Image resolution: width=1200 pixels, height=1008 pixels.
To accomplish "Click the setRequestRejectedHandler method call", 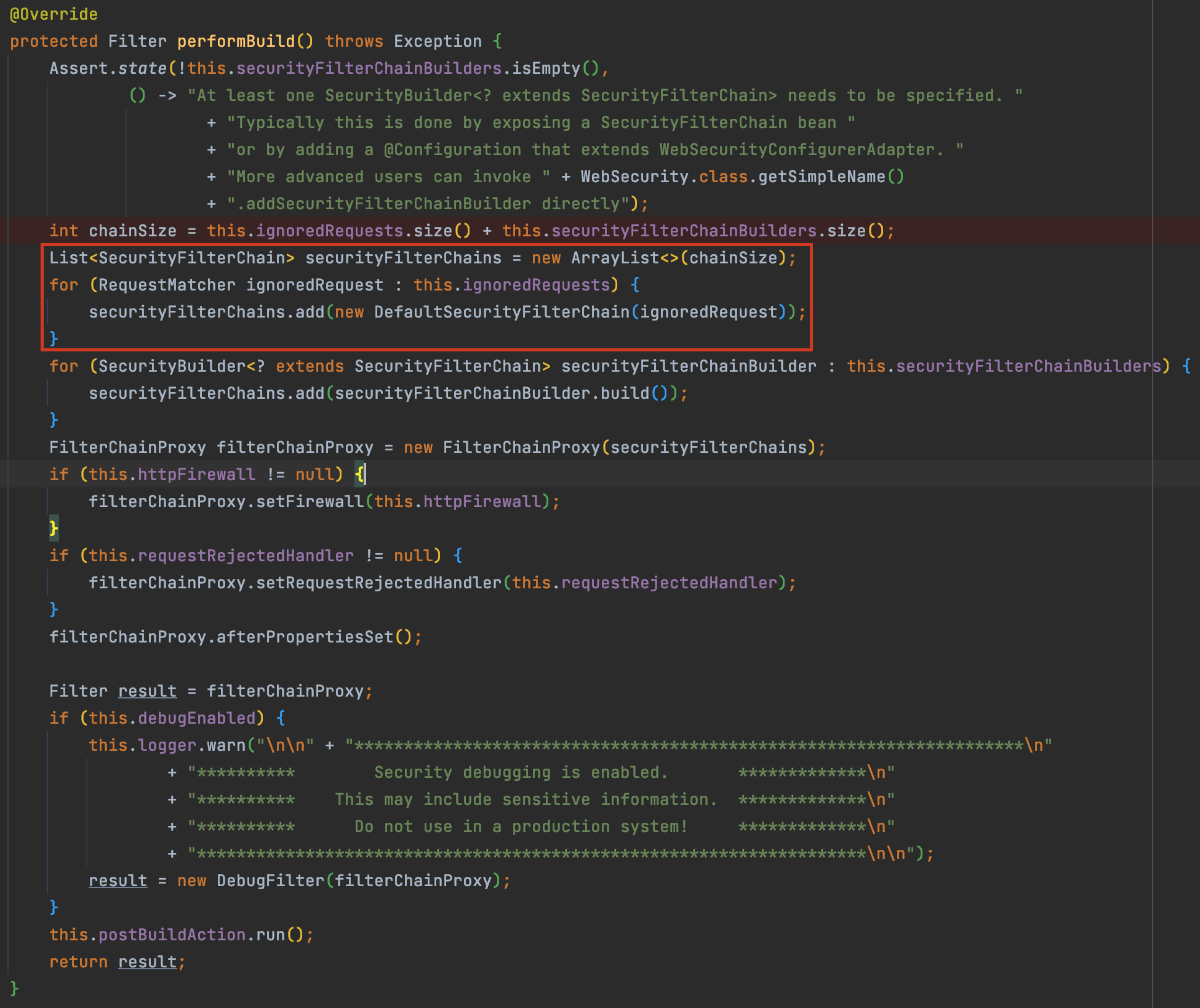I will (x=378, y=583).
